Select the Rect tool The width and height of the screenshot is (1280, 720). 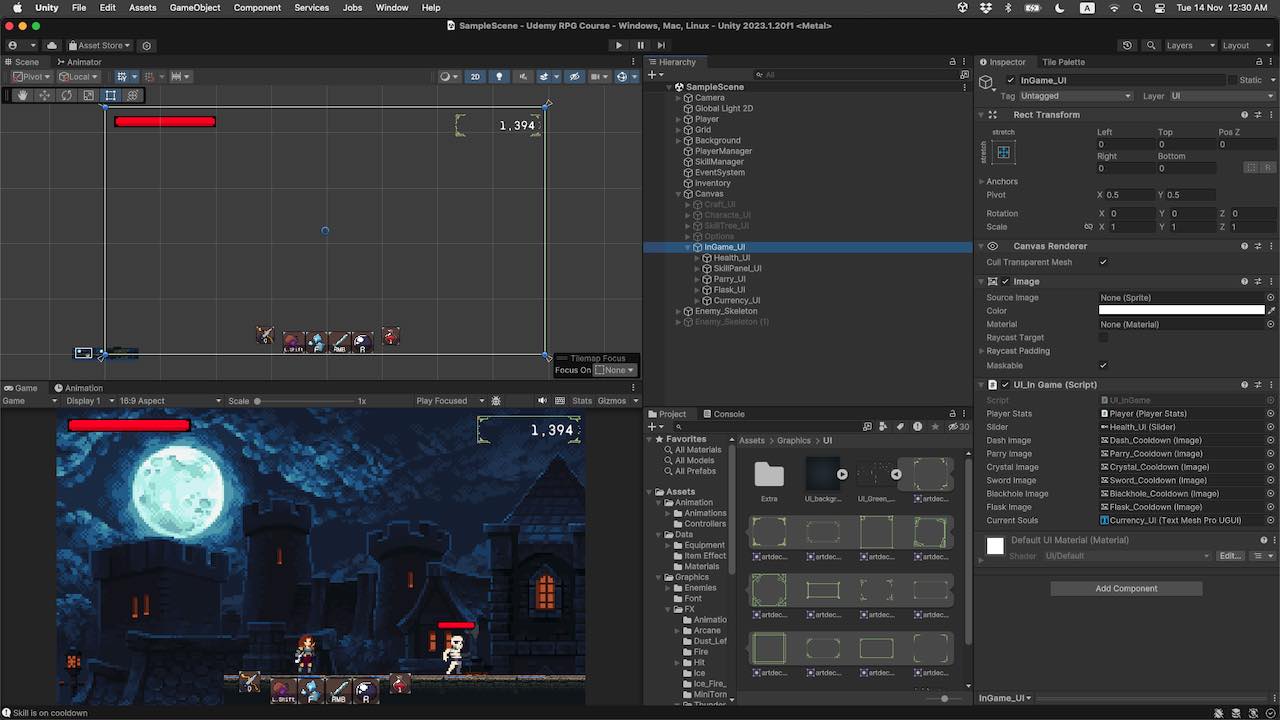110,96
